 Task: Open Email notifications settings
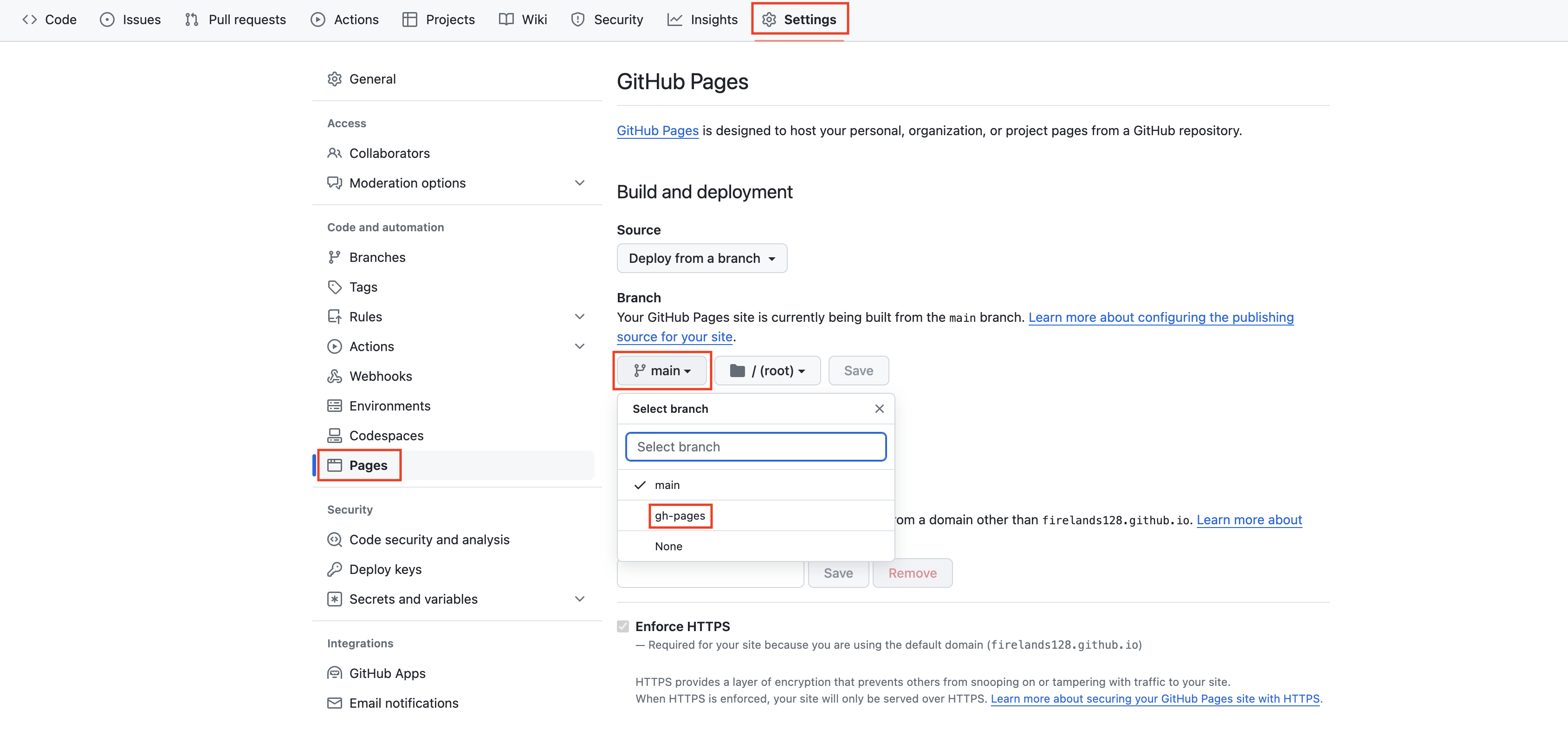[453, 704]
